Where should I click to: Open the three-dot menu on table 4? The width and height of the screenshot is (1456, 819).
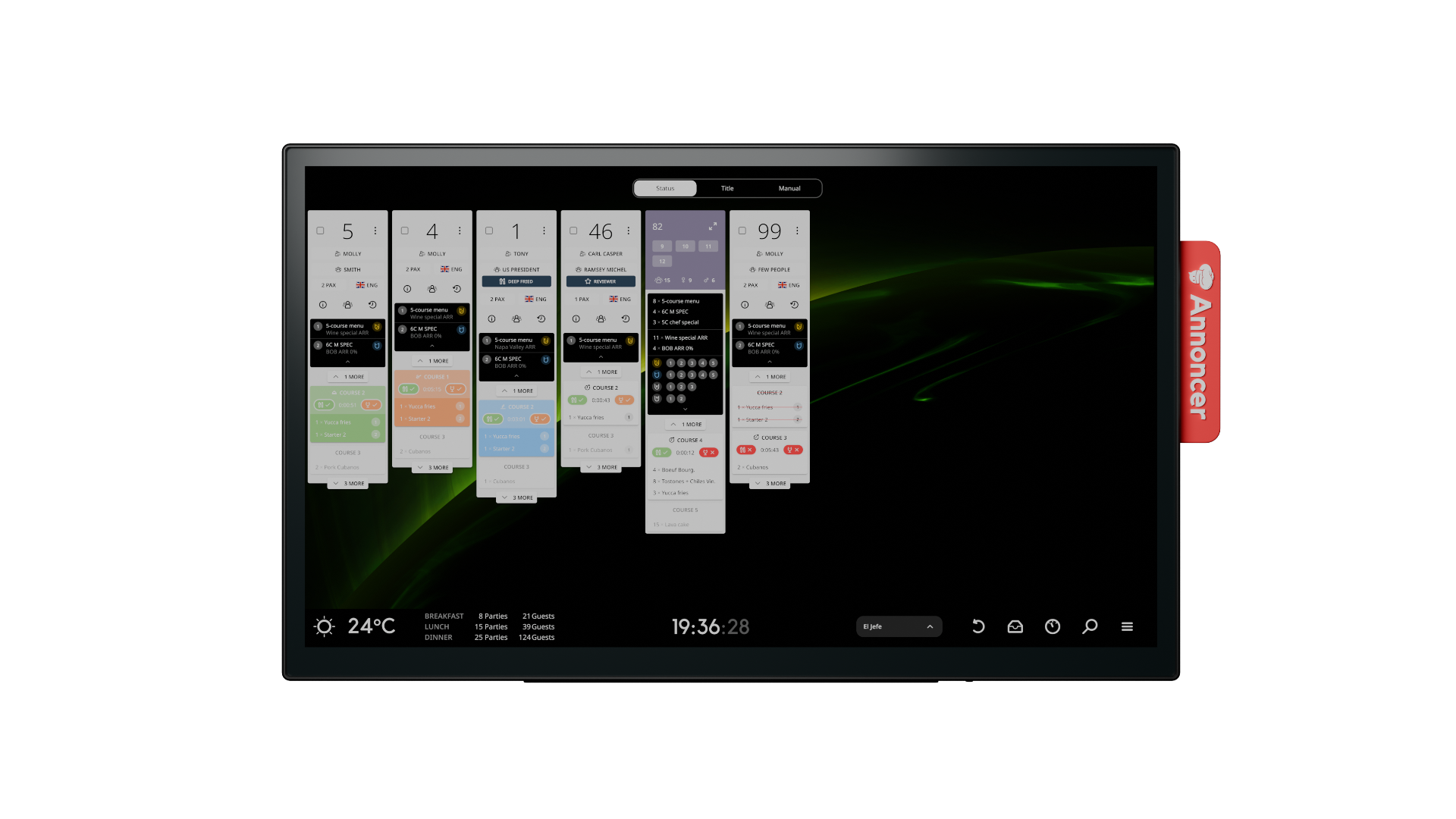460,231
